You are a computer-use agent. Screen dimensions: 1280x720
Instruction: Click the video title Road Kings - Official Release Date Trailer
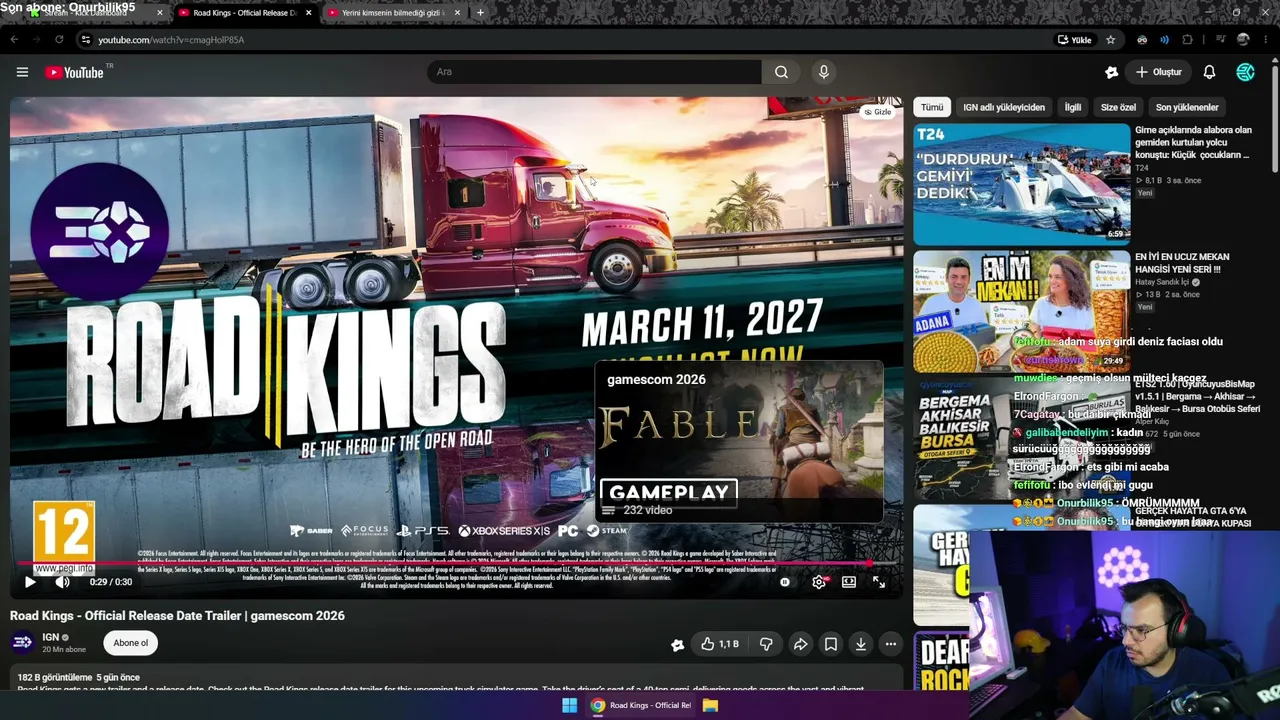177,615
